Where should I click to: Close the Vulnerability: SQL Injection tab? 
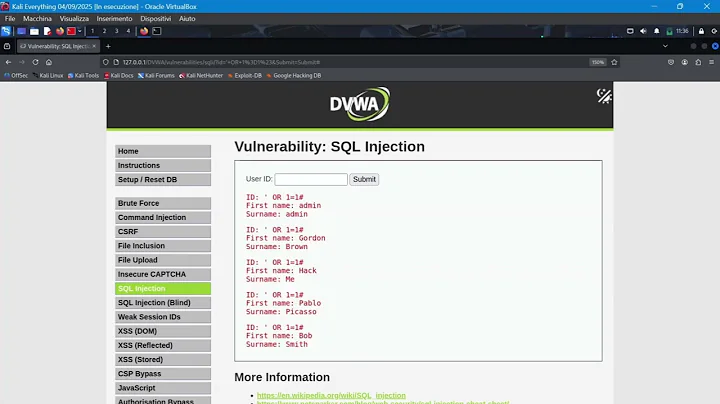click(94, 46)
